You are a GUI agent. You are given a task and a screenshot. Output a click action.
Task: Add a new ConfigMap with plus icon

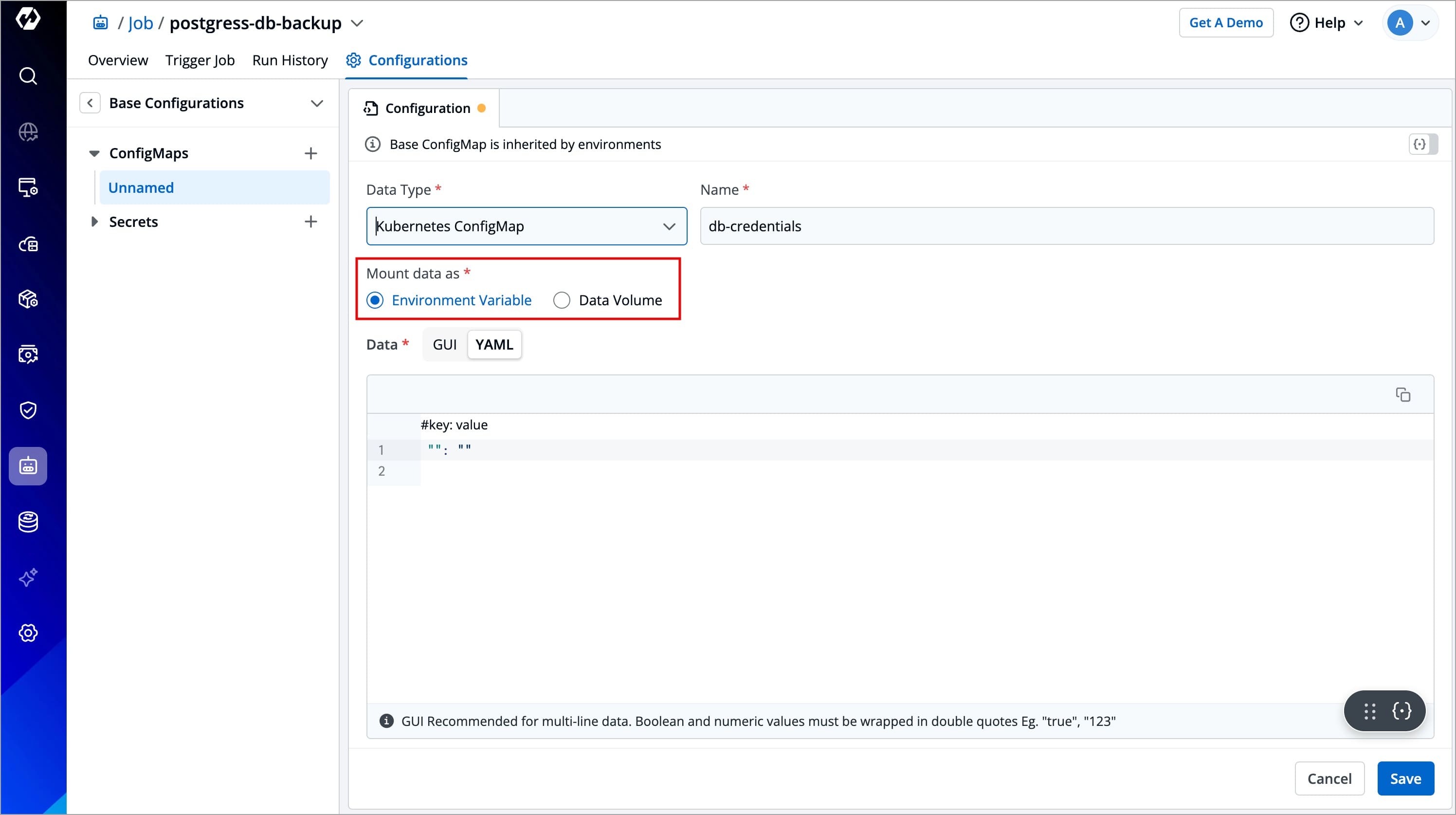pyautogui.click(x=310, y=153)
